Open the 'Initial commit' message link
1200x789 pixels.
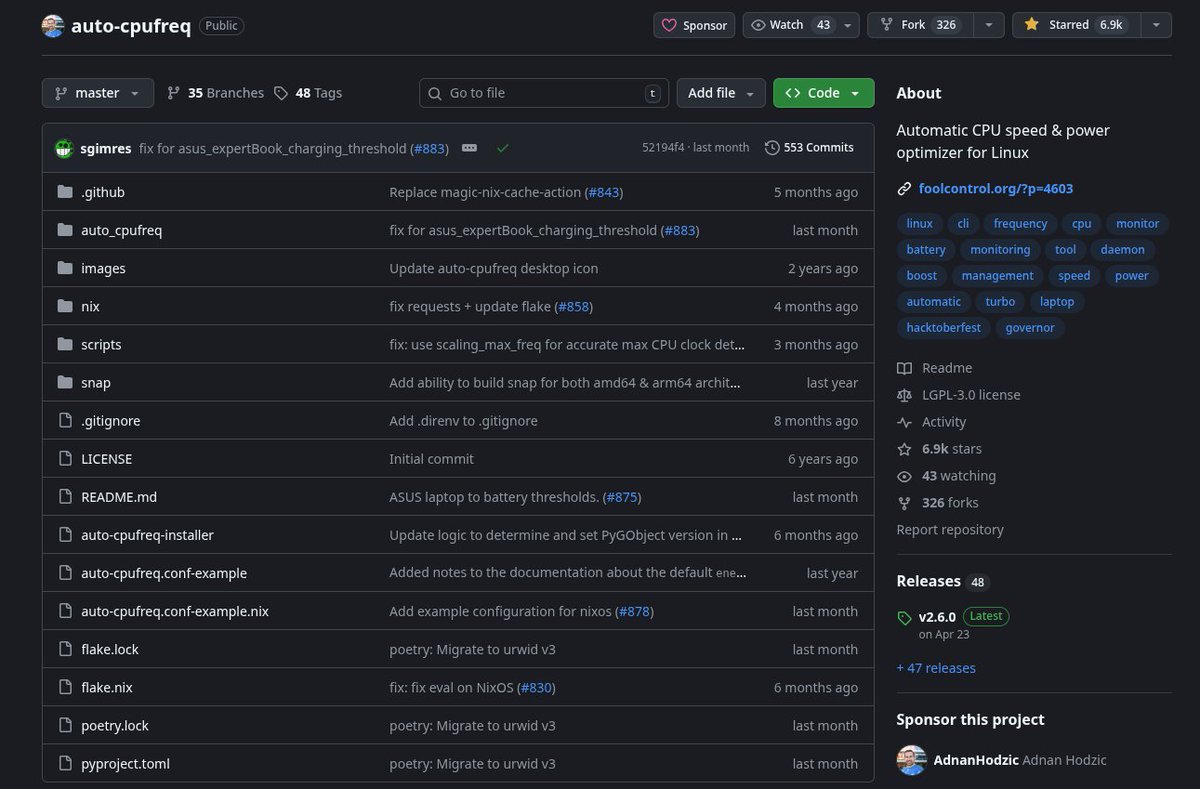point(431,459)
